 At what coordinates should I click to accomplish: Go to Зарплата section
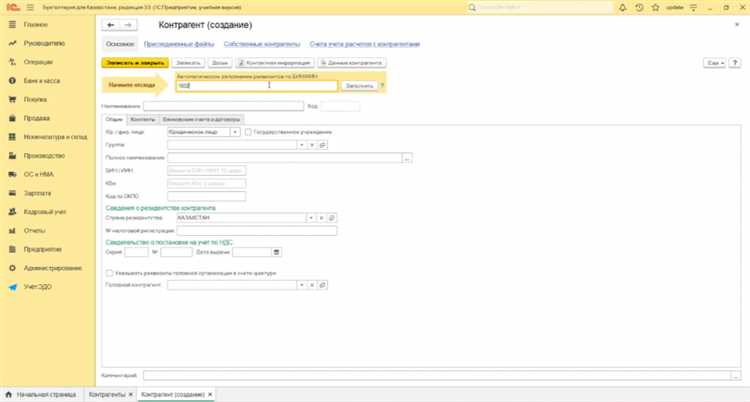click(x=37, y=193)
